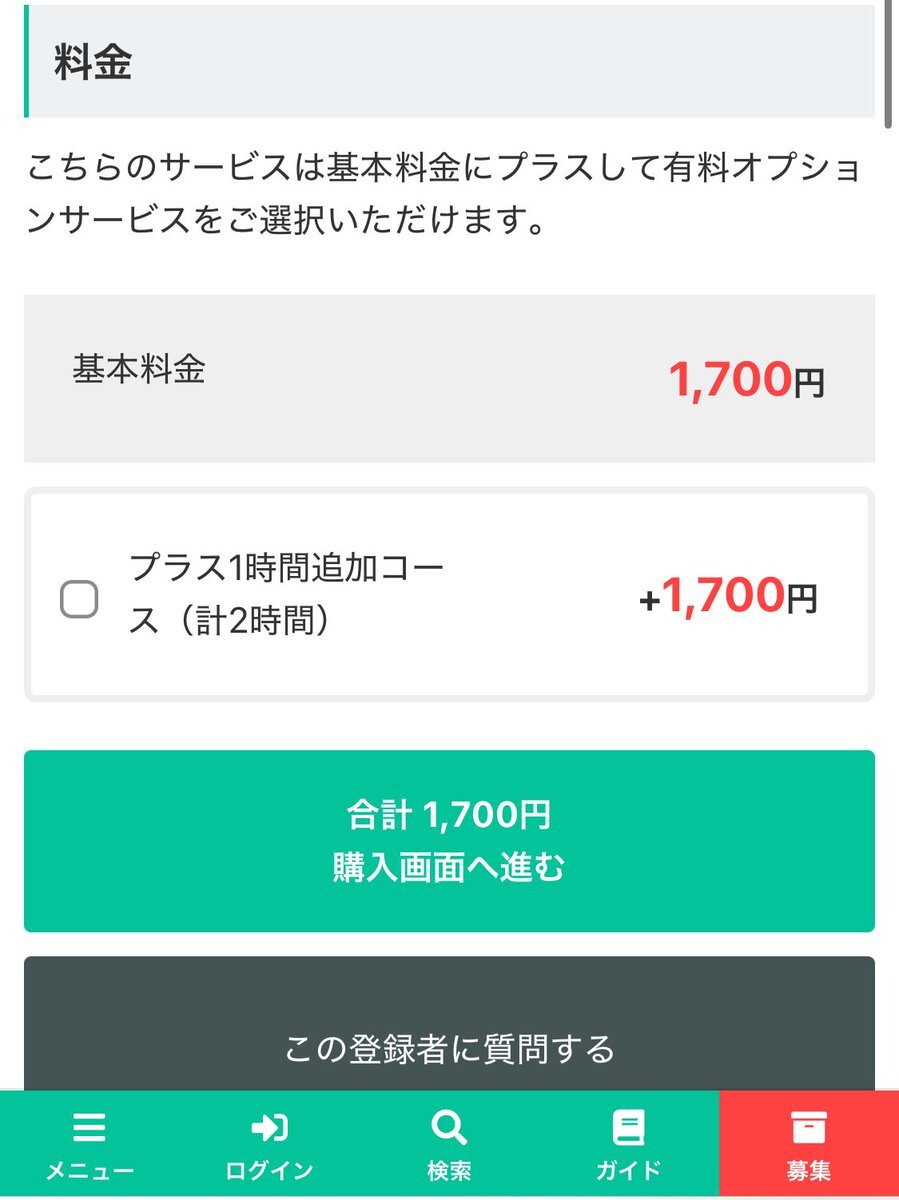Image resolution: width=899 pixels, height=1200 pixels.
Task: Select the メニュー text label
Action: pos(89,1171)
